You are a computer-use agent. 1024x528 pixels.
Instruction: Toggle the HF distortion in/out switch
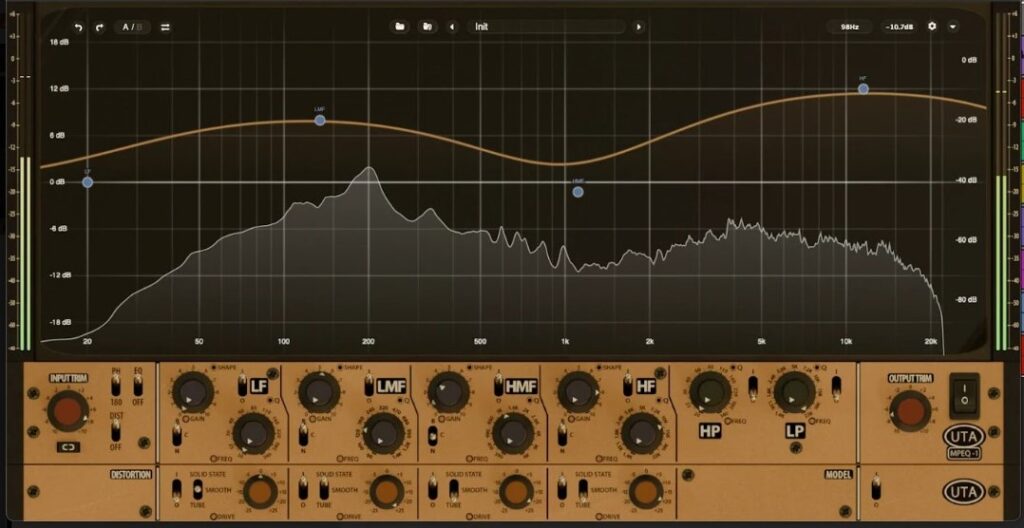pos(562,489)
